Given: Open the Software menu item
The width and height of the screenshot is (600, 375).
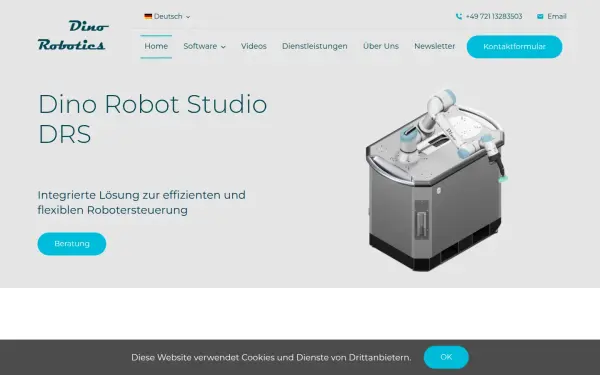Looking at the screenshot, I should 200,46.
